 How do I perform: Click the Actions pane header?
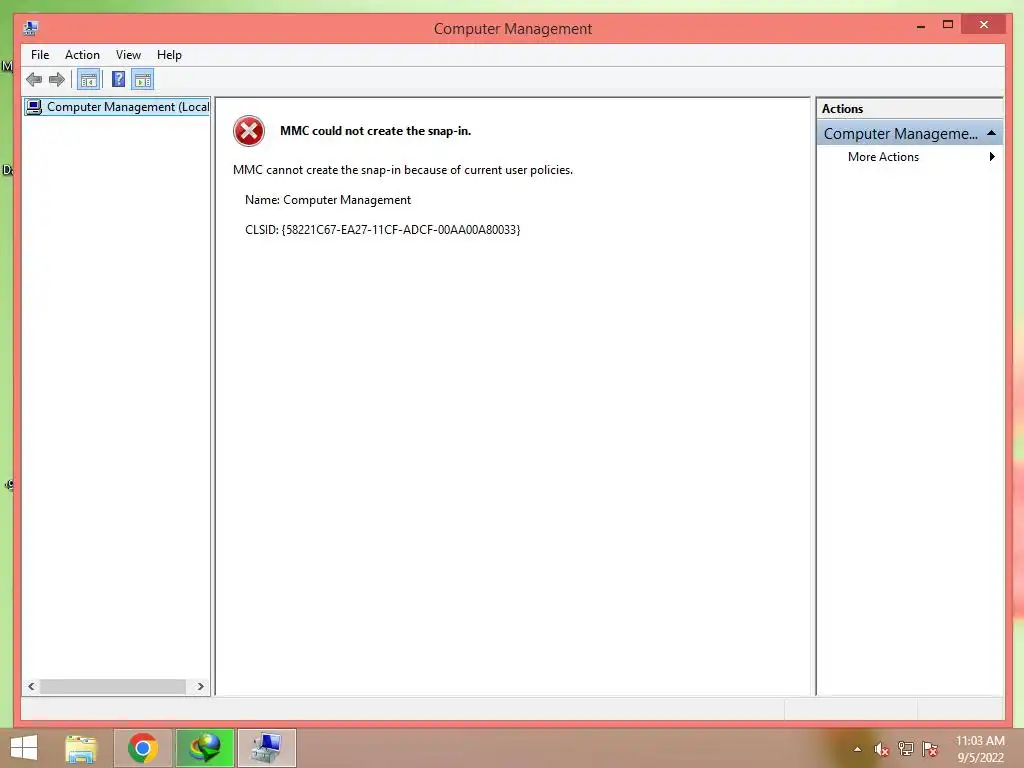point(909,108)
